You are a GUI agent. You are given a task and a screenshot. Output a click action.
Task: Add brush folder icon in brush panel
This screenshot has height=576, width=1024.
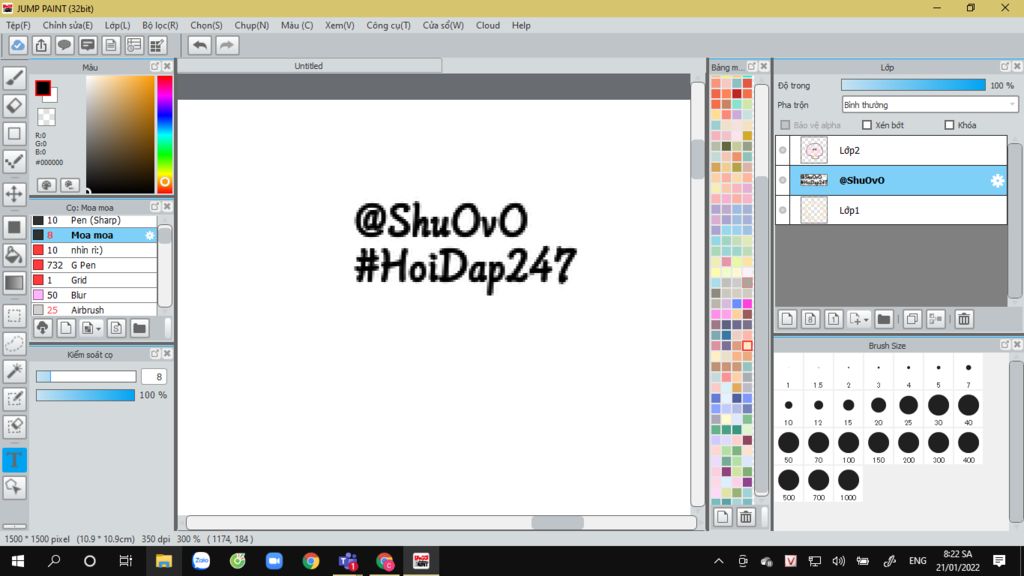pyautogui.click(x=139, y=328)
